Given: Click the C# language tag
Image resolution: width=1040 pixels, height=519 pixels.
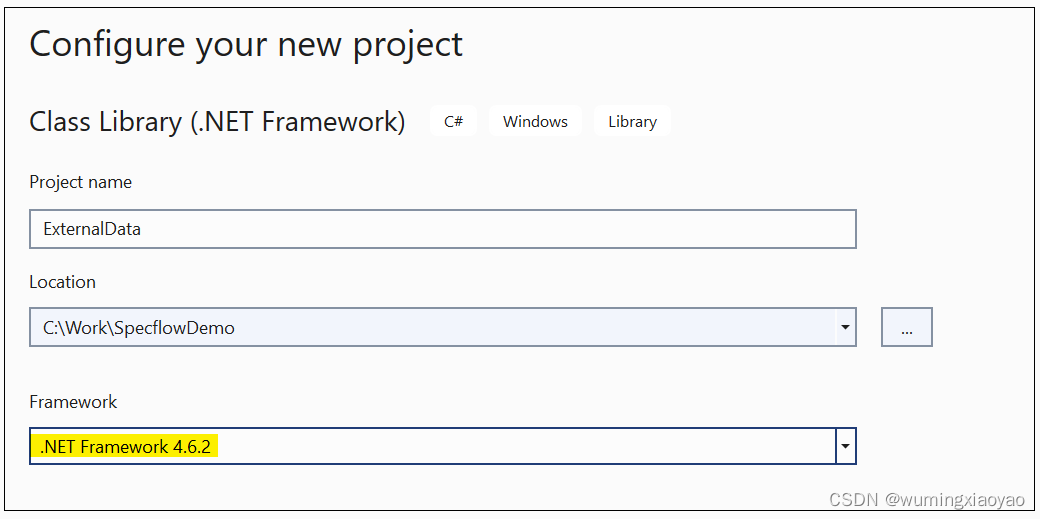Looking at the screenshot, I should point(453,121).
